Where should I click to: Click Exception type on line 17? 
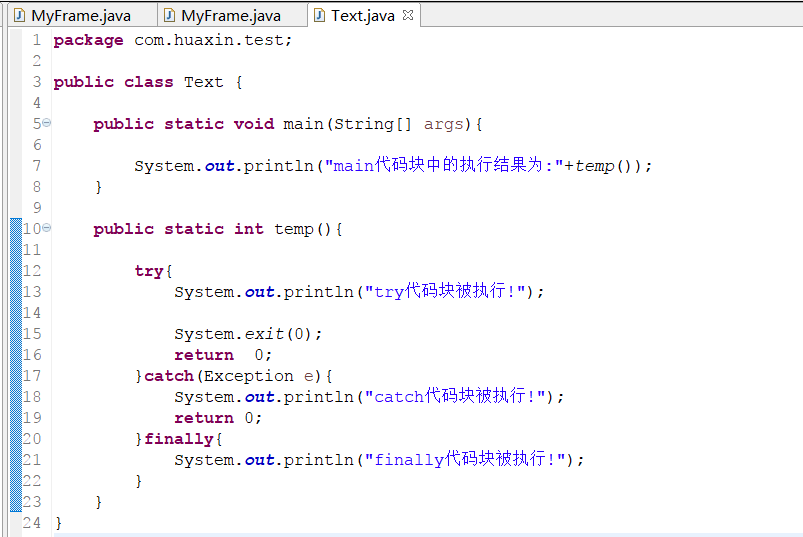pyautogui.click(x=249, y=376)
